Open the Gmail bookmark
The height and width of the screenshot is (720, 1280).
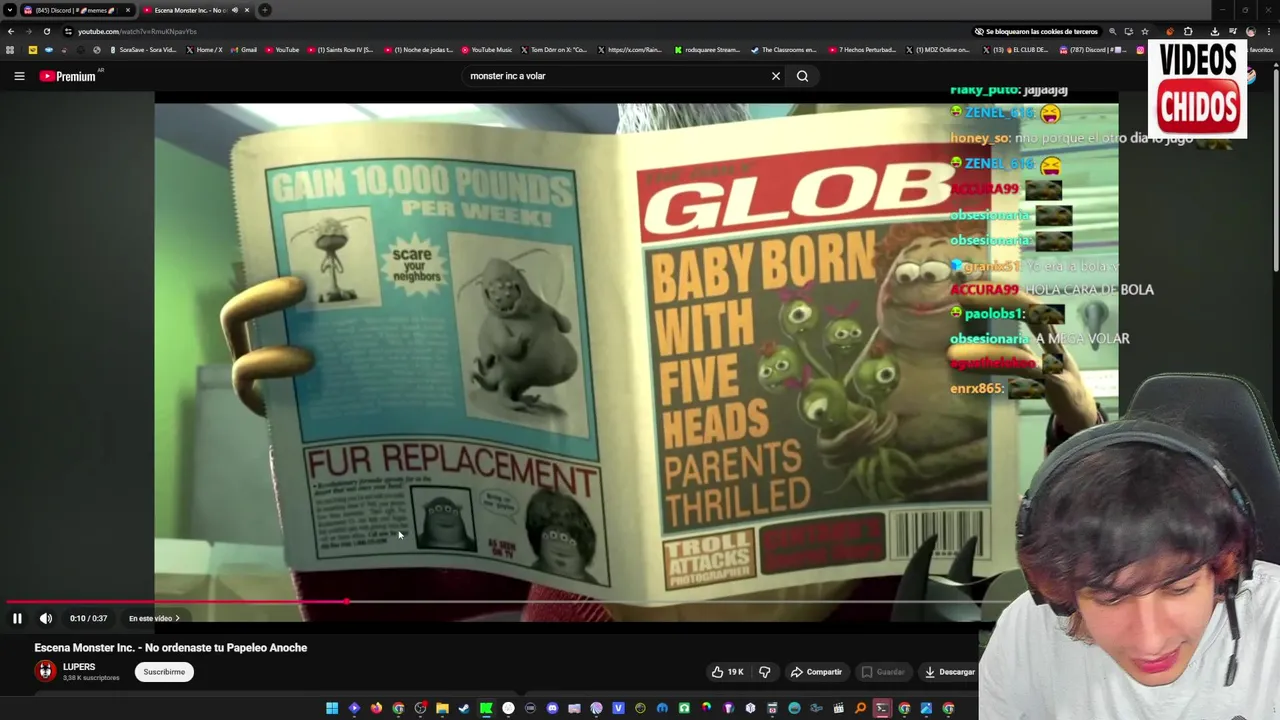(x=243, y=50)
